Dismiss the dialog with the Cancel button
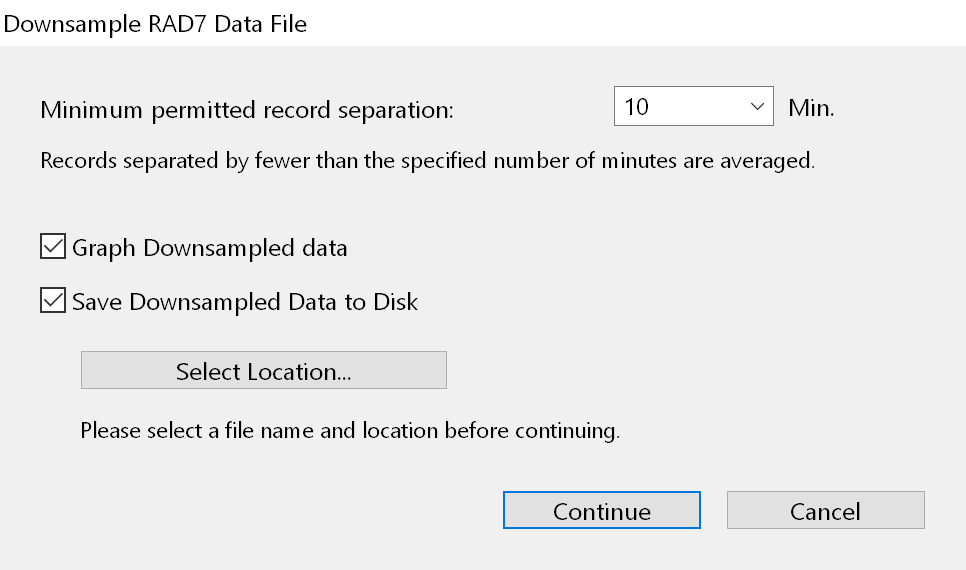This screenshot has height=570, width=966. (825, 511)
